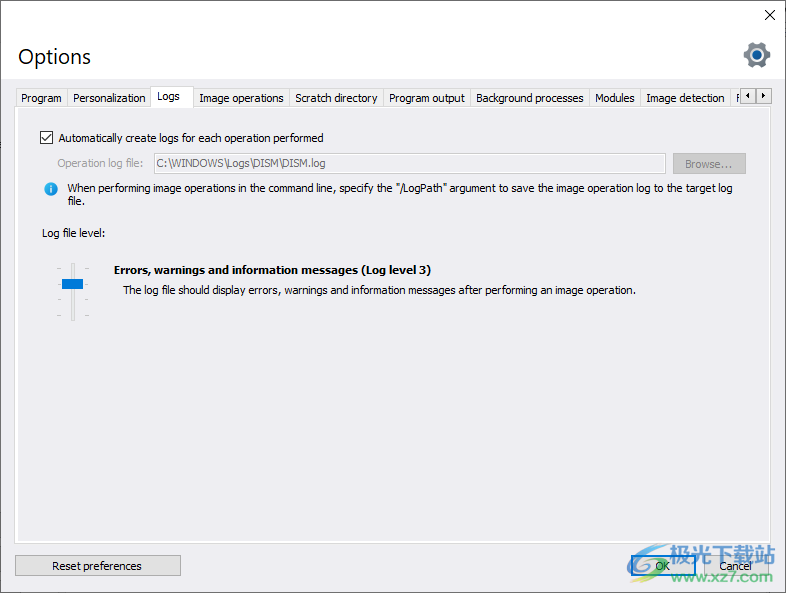Click the settings gear icon
Image resolution: width=786 pixels, height=593 pixels.
pyautogui.click(x=757, y=56)
